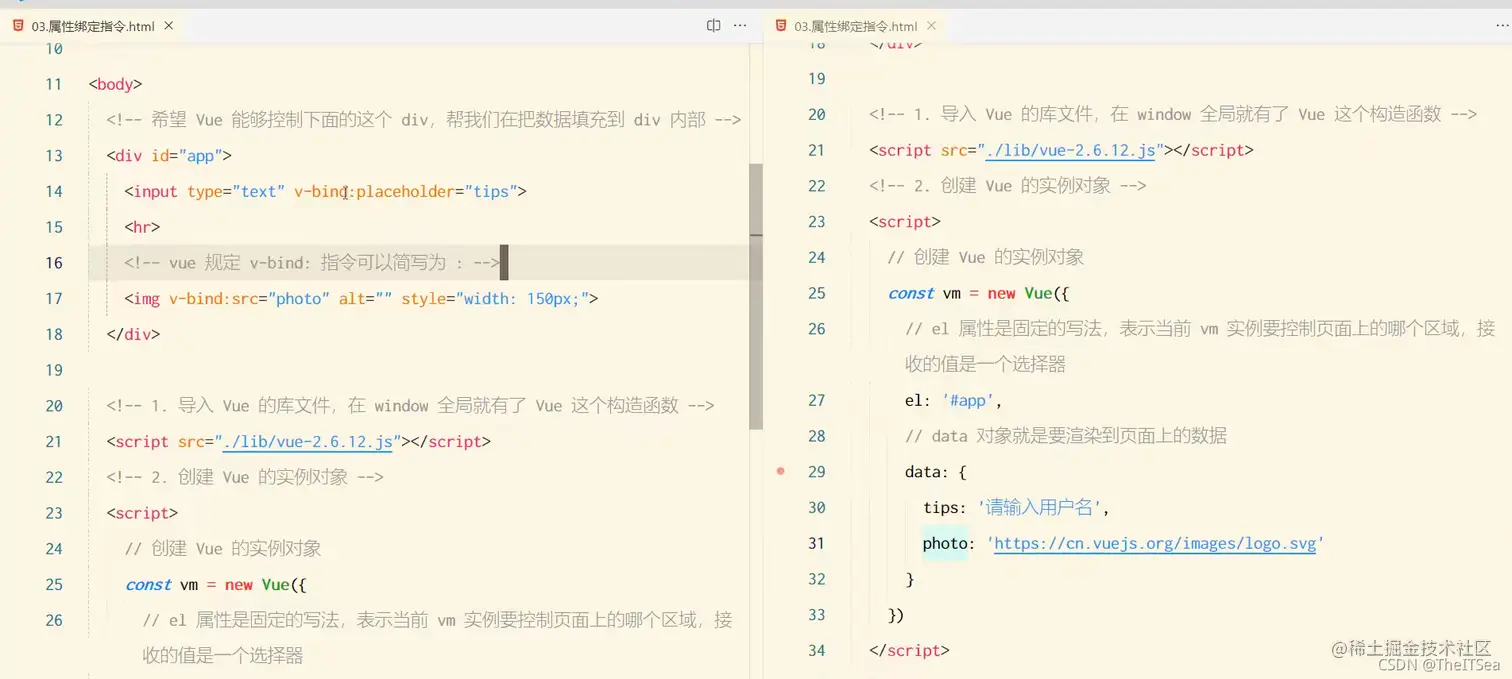Select line number 30 in right editor
The width and height of the screenshot is (1512, 679).
(x=816, y=507)
